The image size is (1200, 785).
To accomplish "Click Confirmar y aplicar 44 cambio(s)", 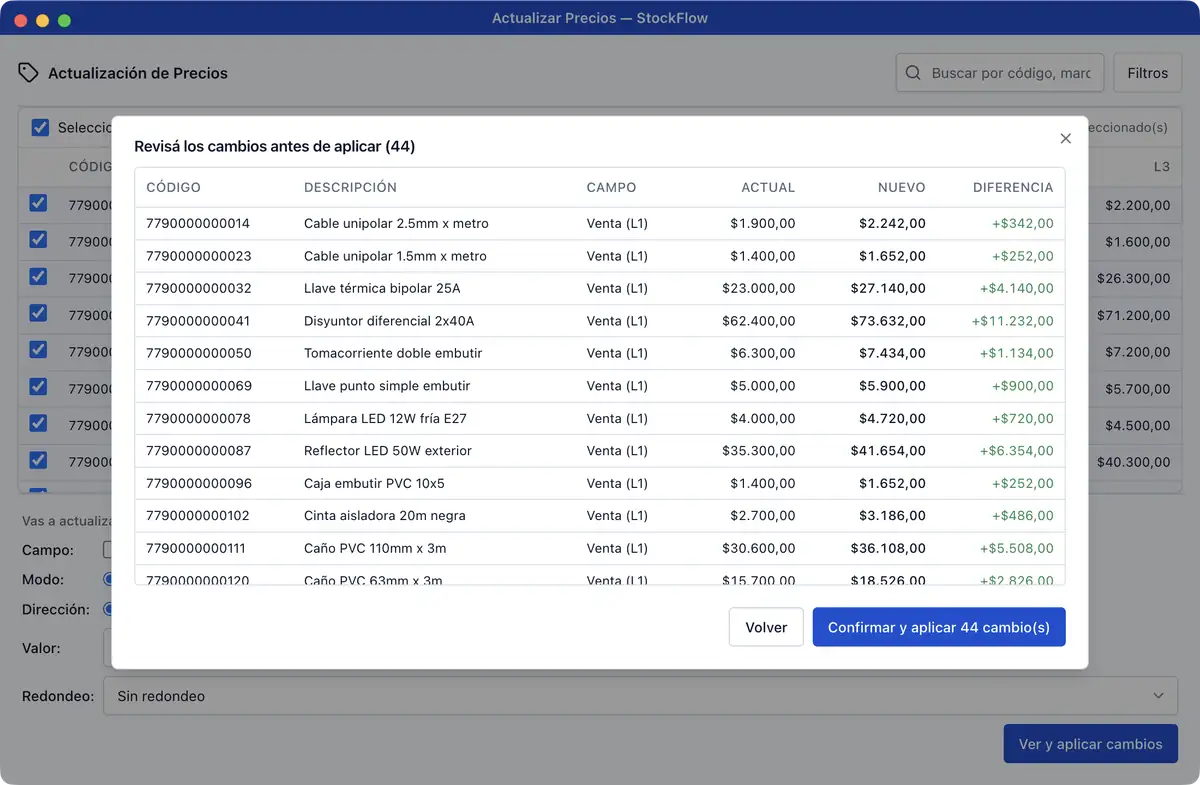I will pyautogui.click(x=939, y=627).
